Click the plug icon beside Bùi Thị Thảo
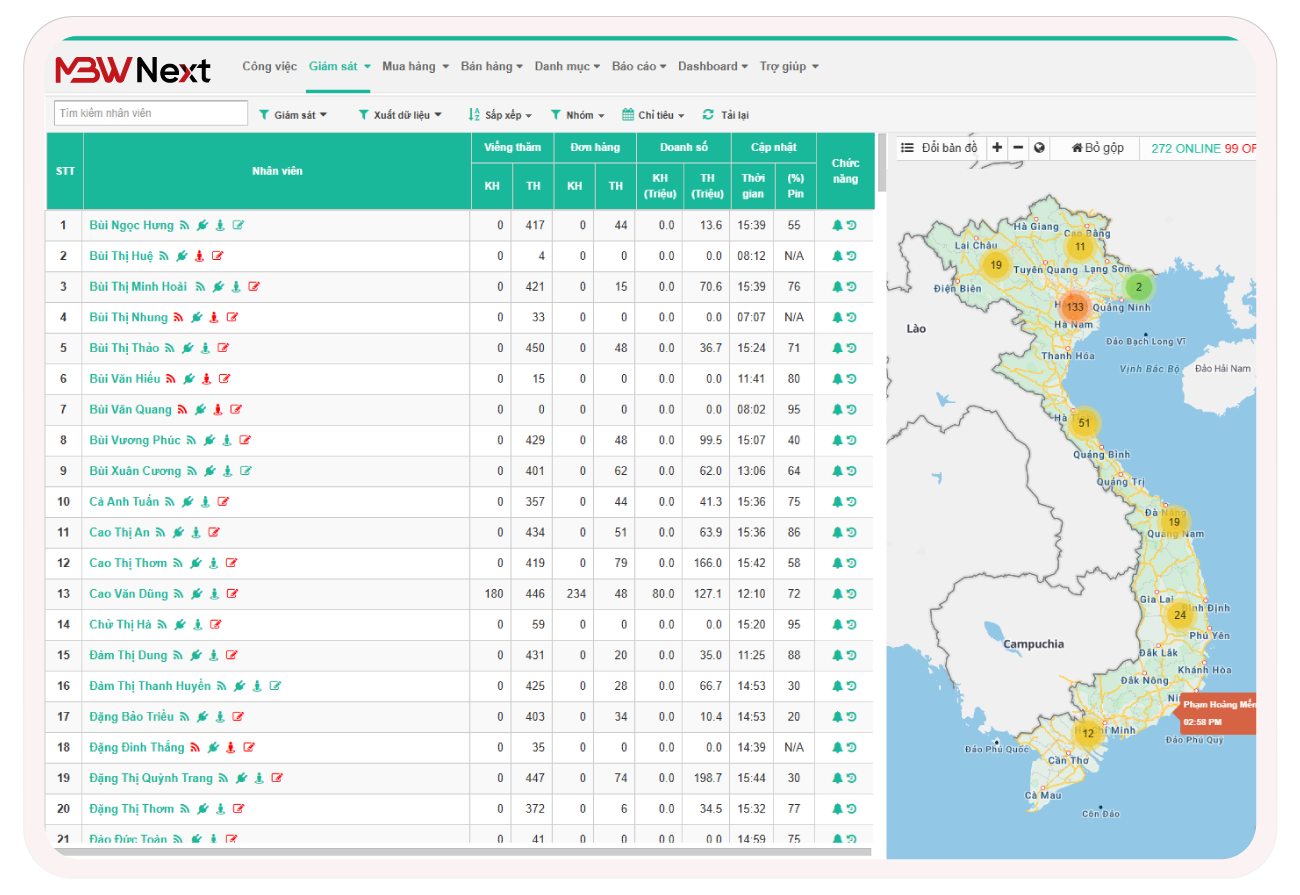This screenshot has height=895, width=1300. pyautogui.click(x=187, y=348)
